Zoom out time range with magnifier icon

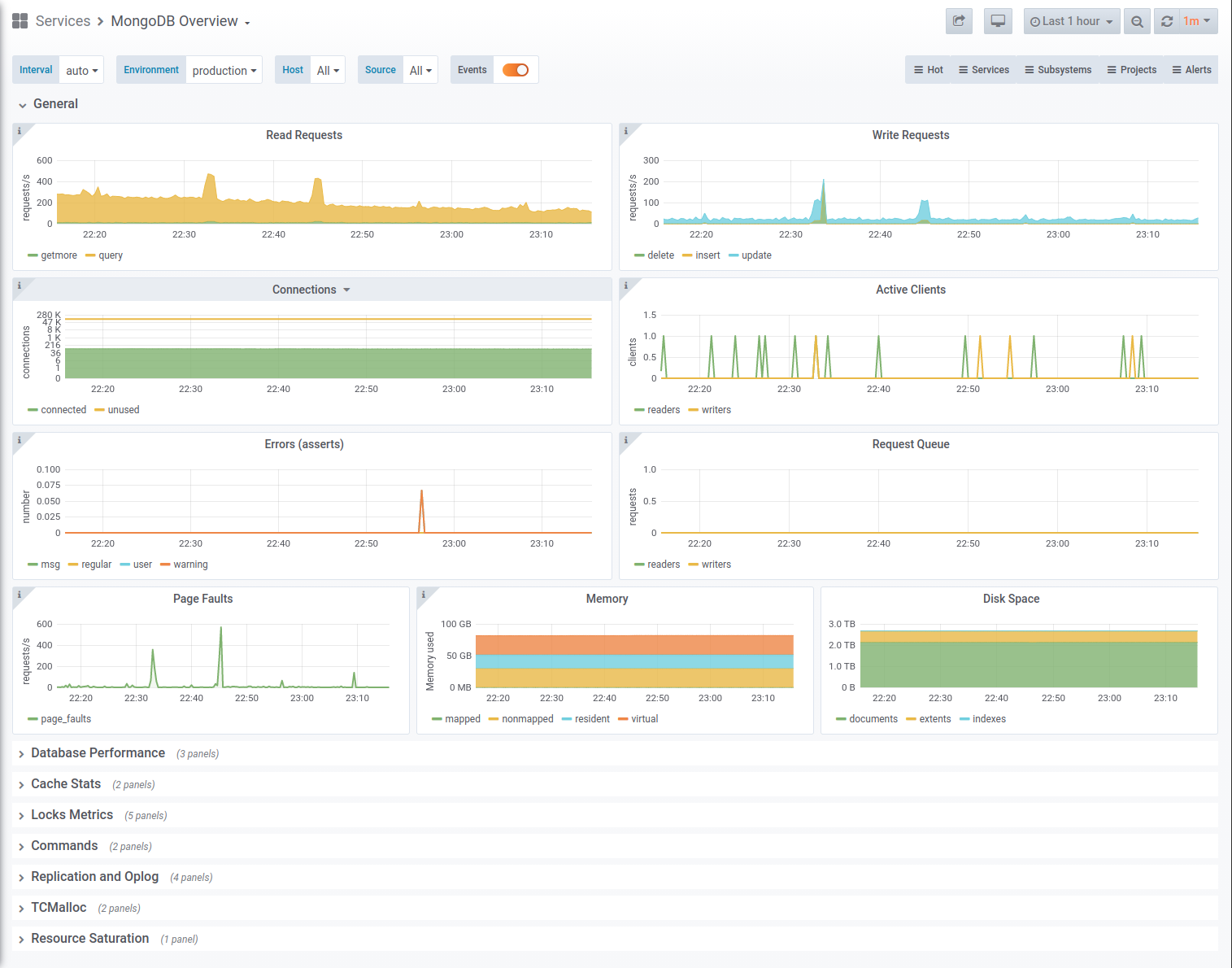pyautogui.click(x=1137, y=21)
